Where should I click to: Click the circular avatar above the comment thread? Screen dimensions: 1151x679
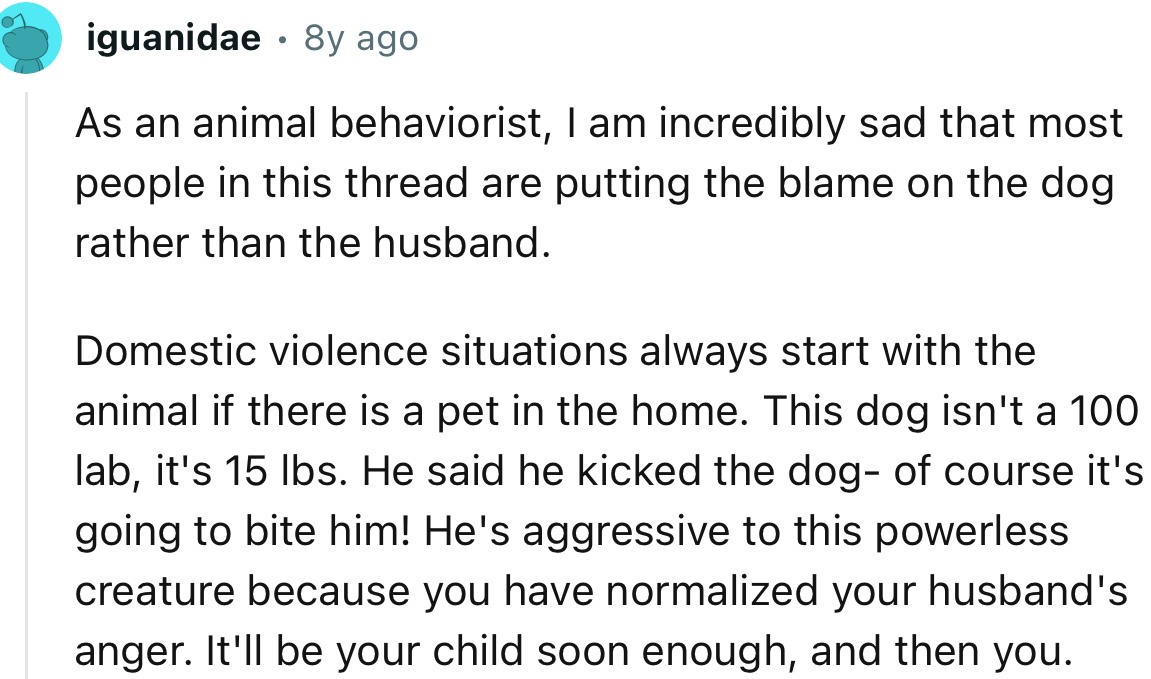coord(30,37)
